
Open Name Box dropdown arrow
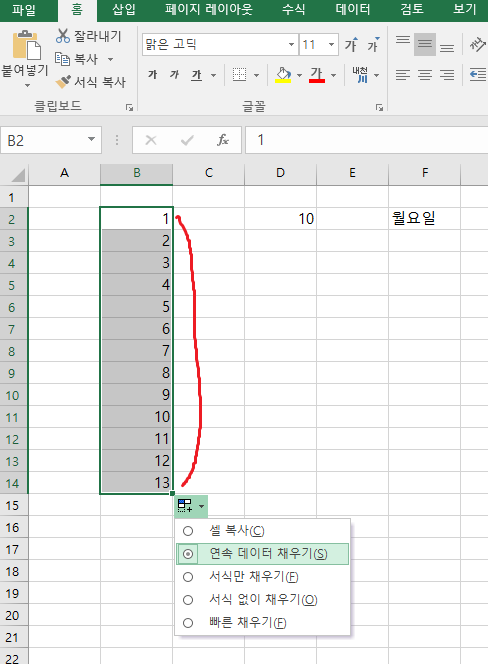(x=92, y=139)
